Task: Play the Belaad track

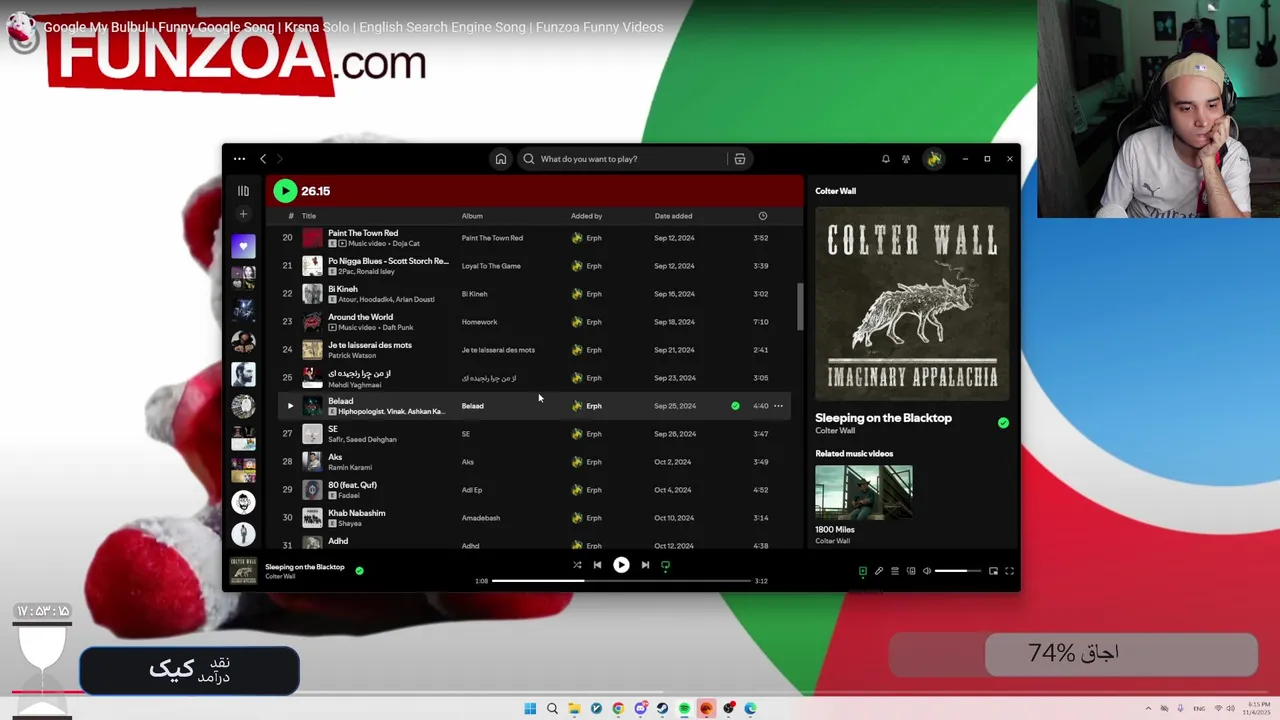Action: tap(290, 406)
